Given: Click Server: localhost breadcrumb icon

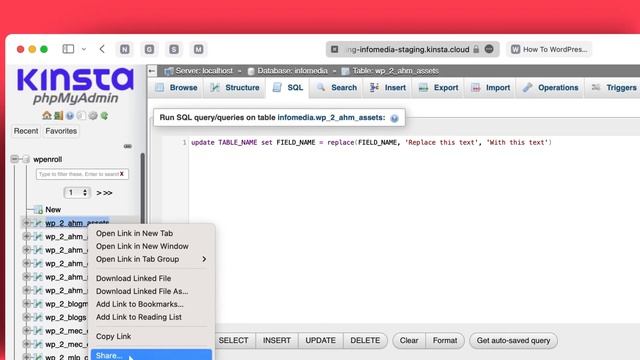Looking at the screenshot, I should click(169, 71).
